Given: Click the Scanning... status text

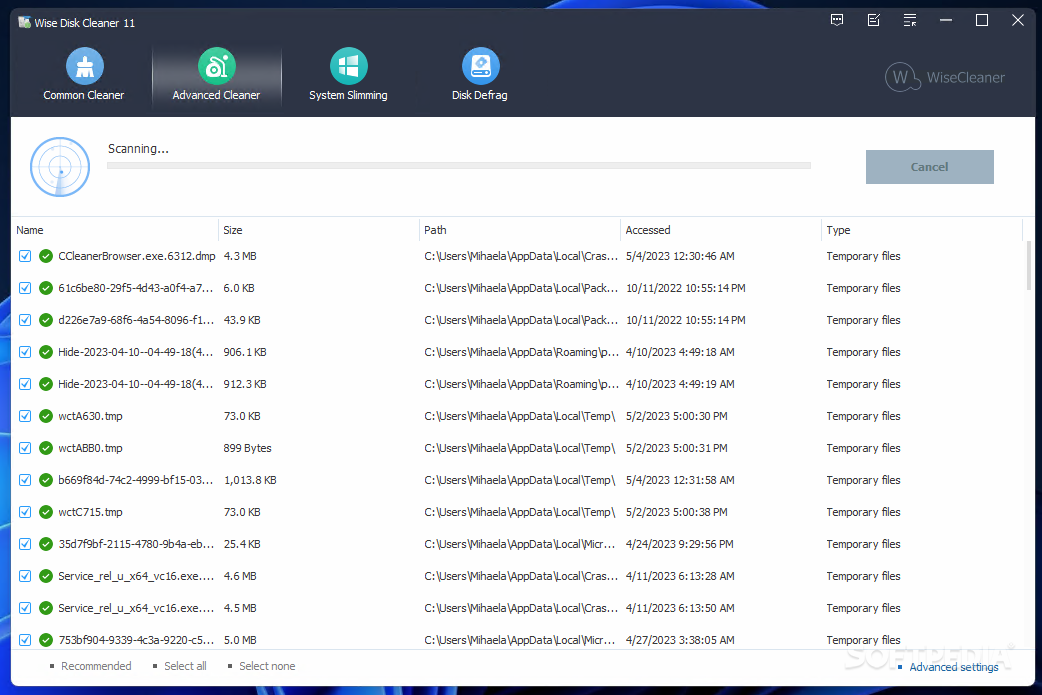Looking at the screenshot, I should pos(138,149).
